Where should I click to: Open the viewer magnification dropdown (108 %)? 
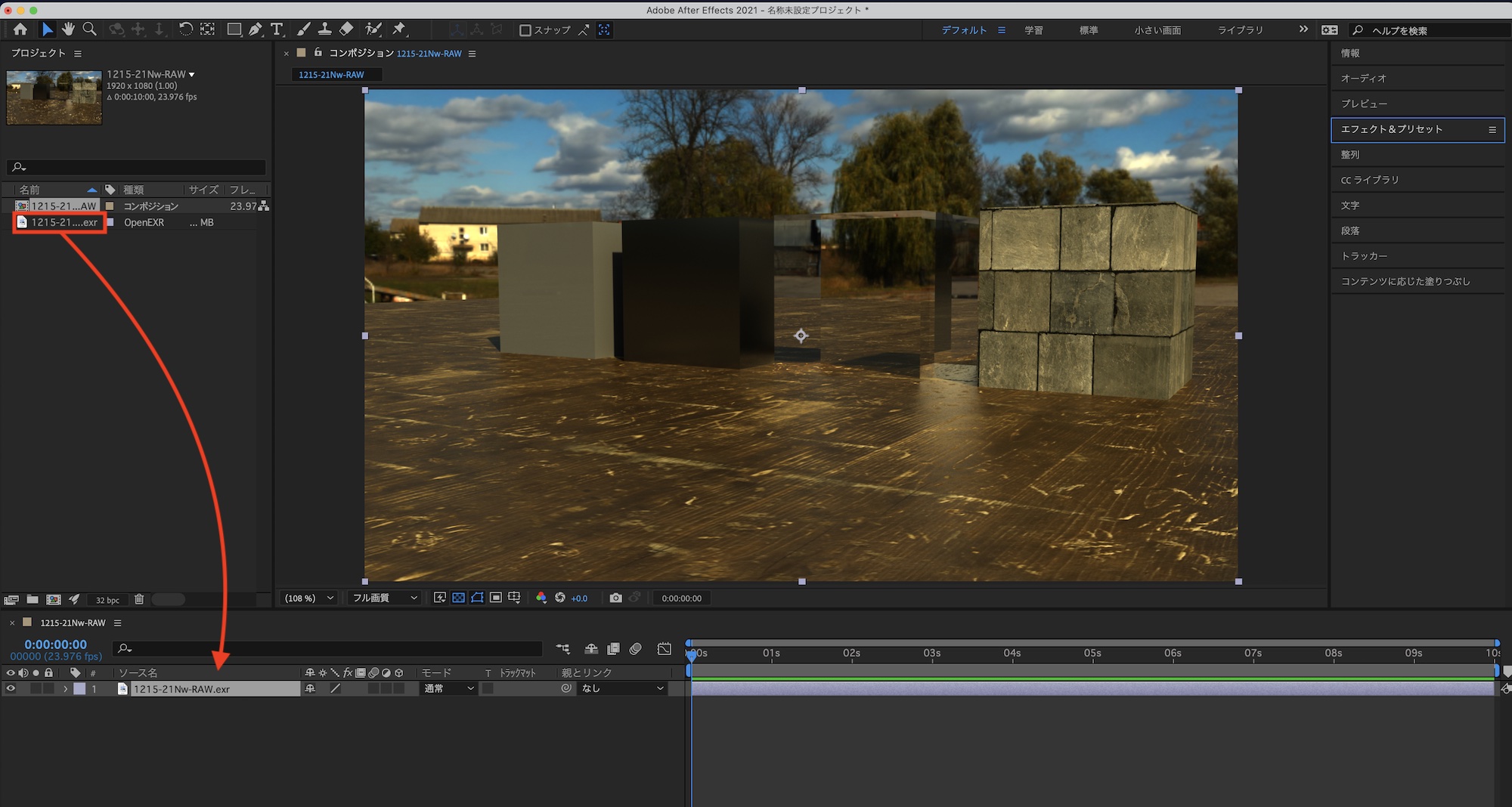(308, 598)
